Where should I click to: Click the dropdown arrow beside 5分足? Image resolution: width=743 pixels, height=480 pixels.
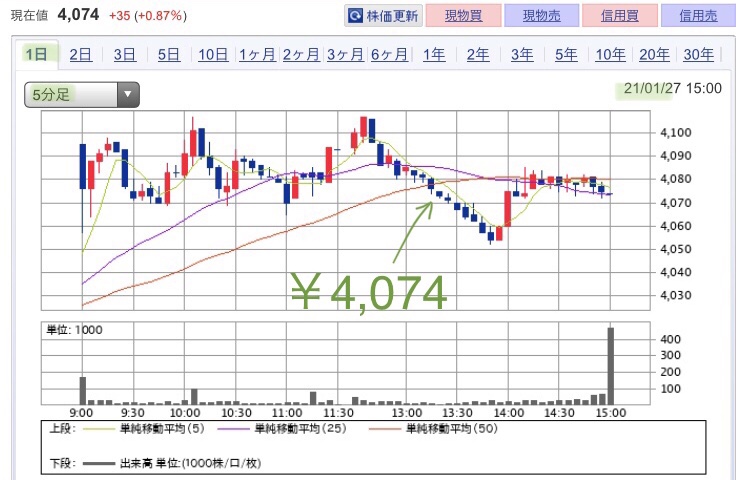click(x=127, y=94)
